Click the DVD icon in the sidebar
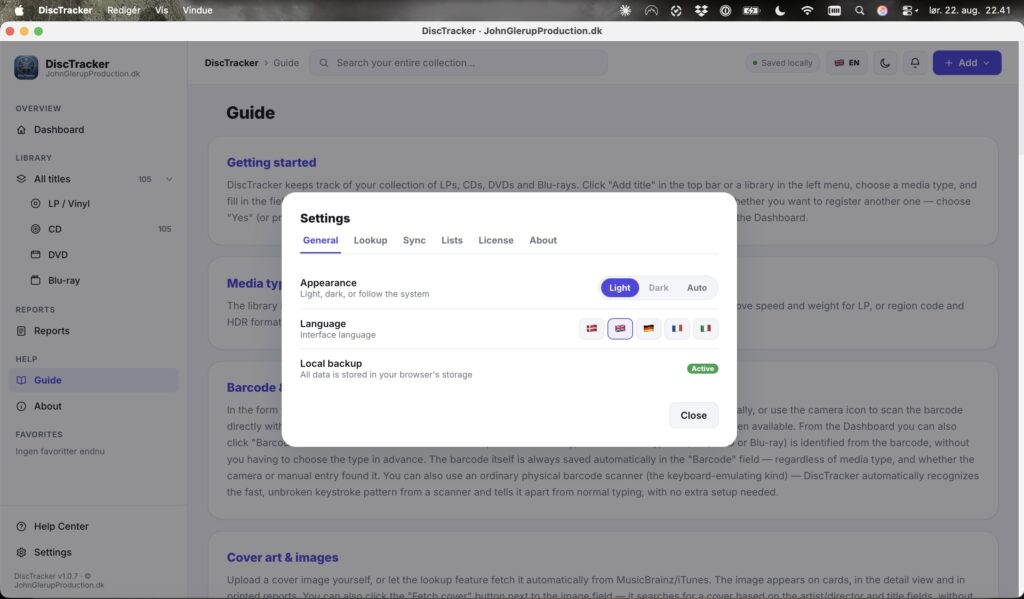Screen dimensions: 1024x599 (x=36, y=255)
